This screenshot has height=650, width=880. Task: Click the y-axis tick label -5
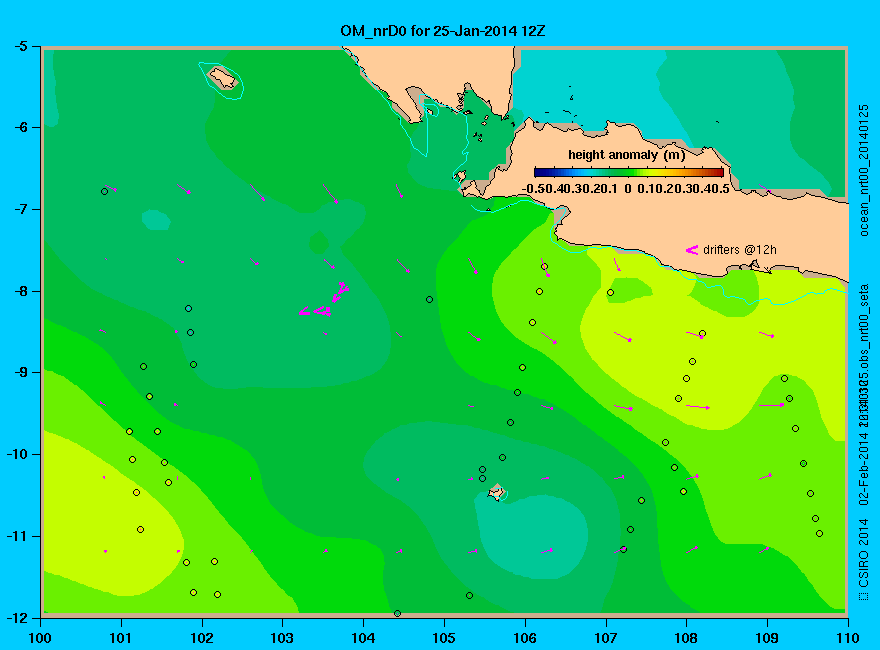pos(20,46)
